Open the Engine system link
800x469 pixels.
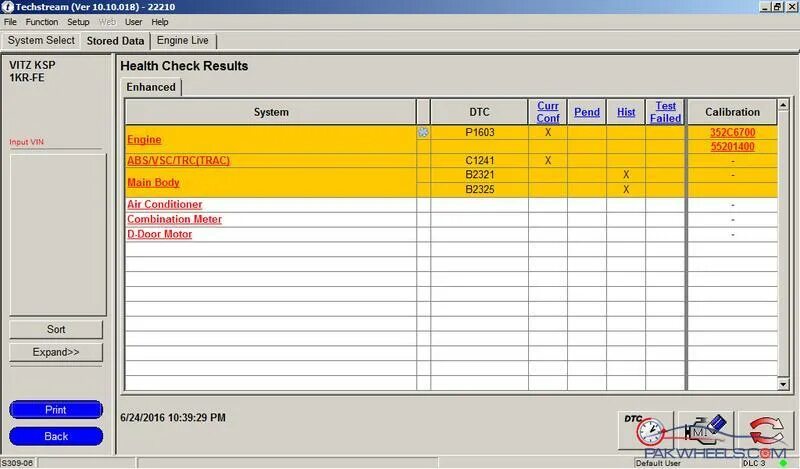[x=144, y=139]
